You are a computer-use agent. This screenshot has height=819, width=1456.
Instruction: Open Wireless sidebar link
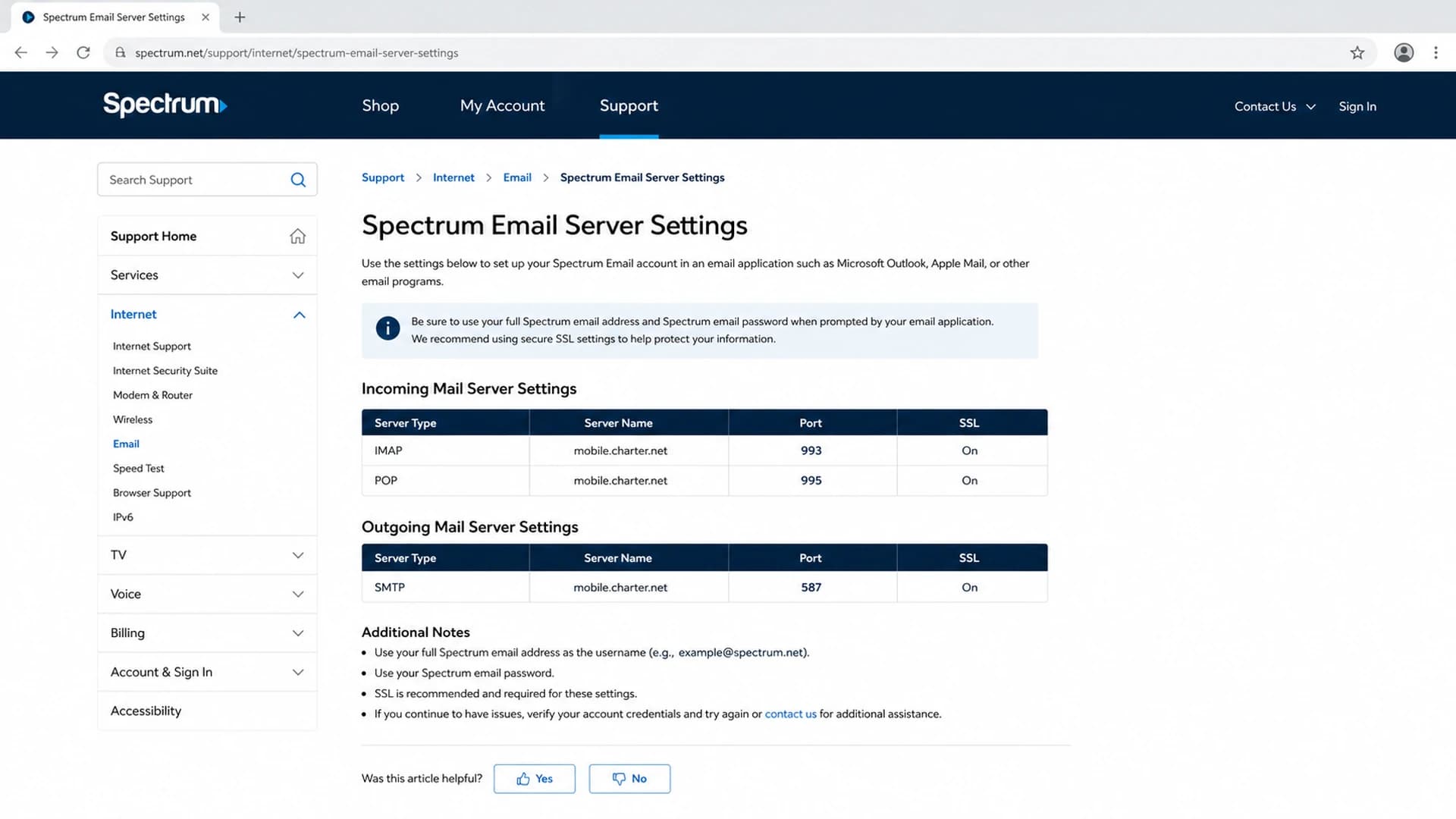click(133, 419)
